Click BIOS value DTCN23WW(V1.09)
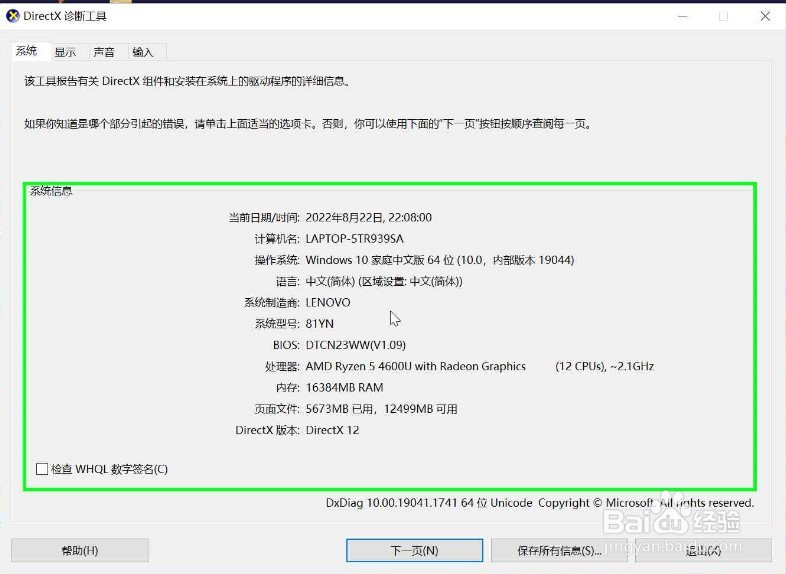This screenshot has height=574, width=786. pos(355,345)
